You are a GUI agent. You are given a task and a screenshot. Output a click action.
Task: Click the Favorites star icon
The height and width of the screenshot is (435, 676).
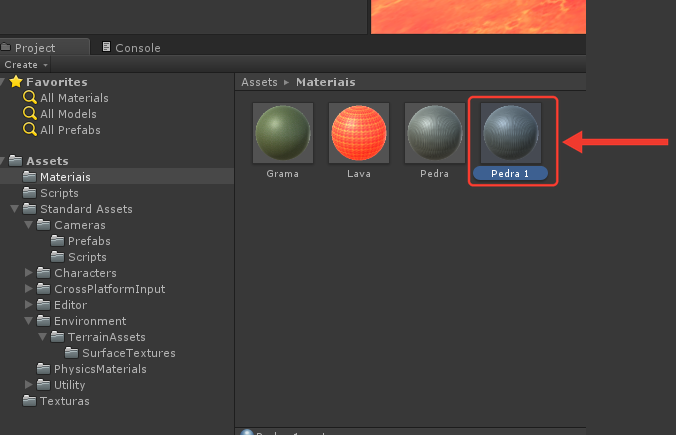[x=16, y=81]
